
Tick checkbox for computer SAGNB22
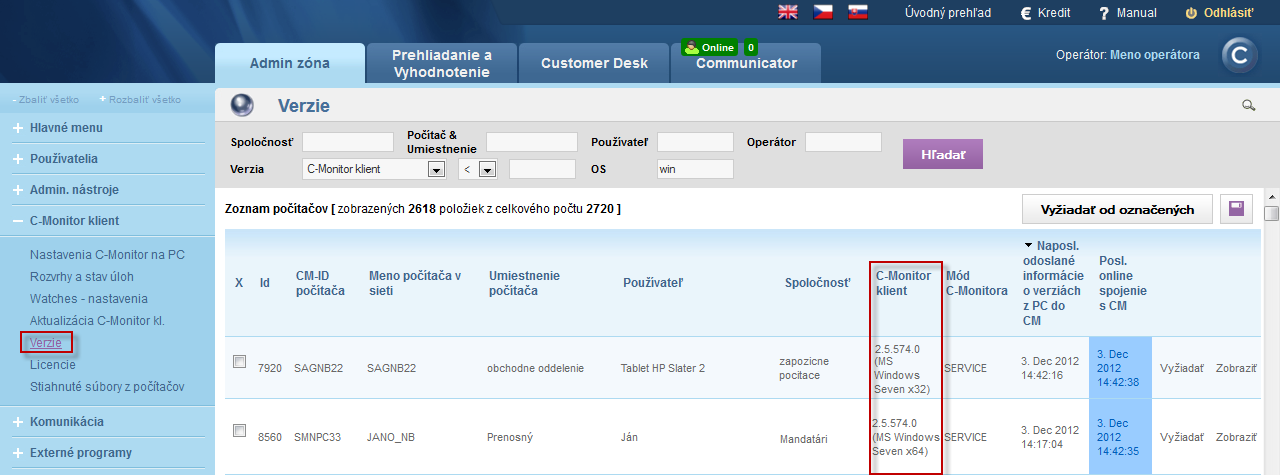240,362
